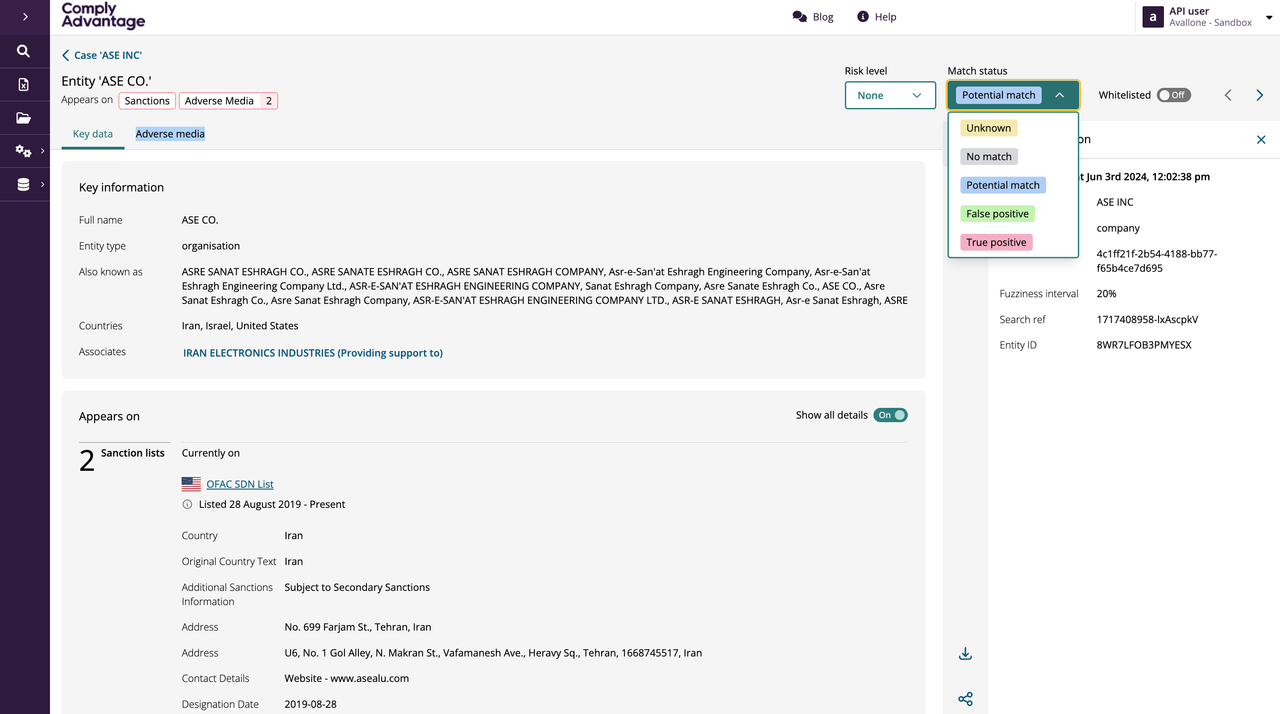Close the right details panel
This screenshot has height=714, width=1280.
pyautogui.click(x=1261, y=140)
